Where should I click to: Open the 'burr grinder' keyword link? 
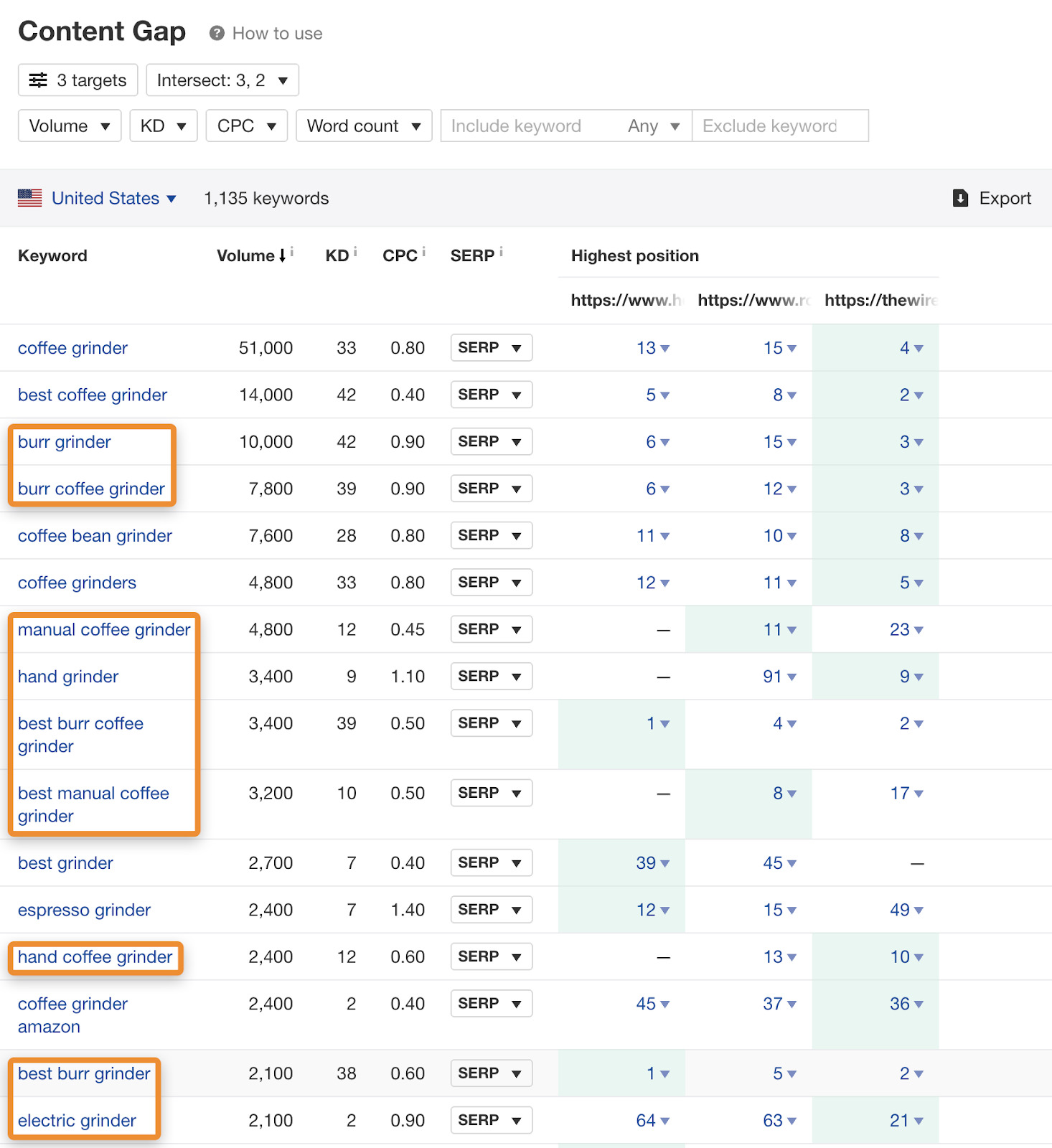click(65, 442)
